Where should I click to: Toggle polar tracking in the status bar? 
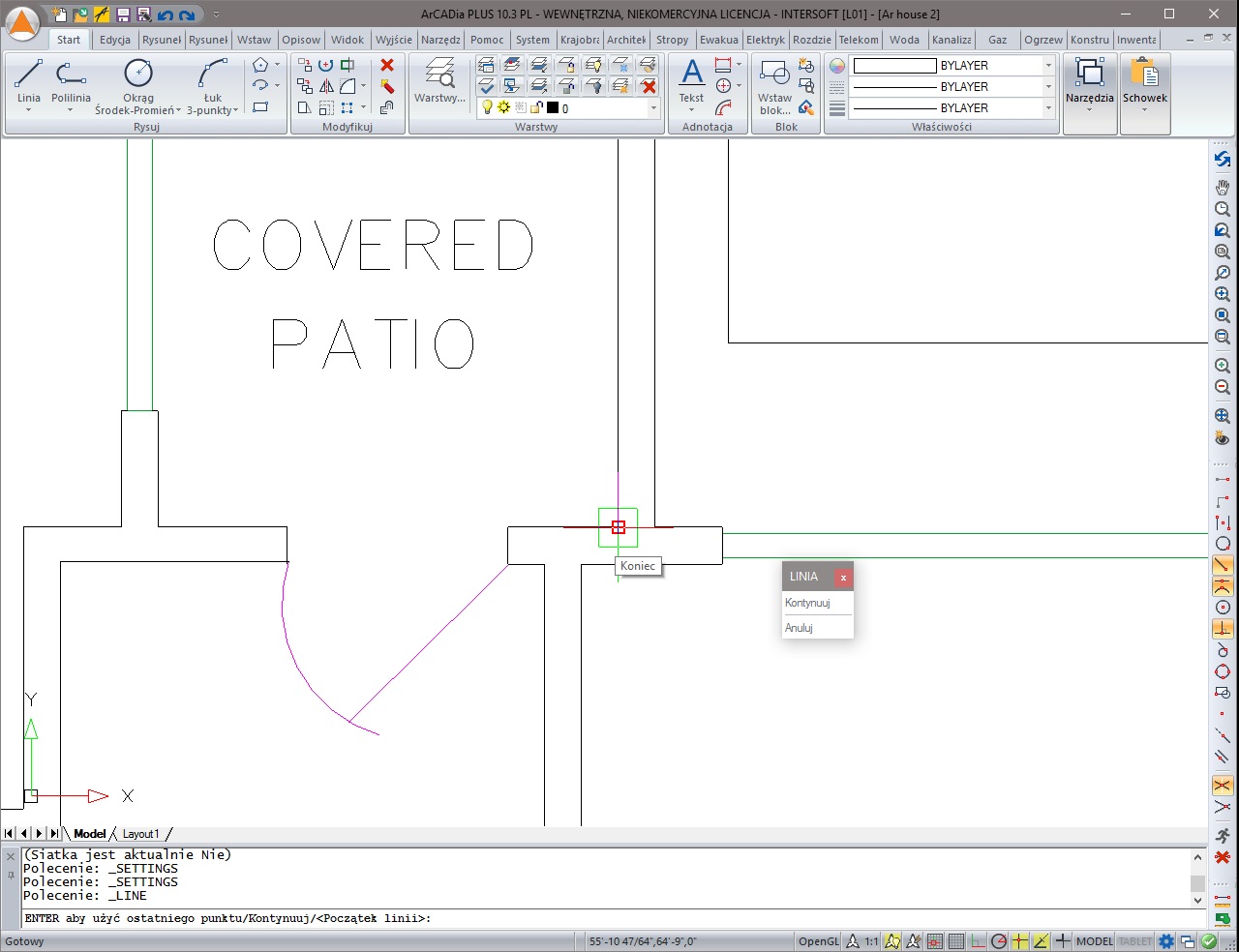pos(999,941)
